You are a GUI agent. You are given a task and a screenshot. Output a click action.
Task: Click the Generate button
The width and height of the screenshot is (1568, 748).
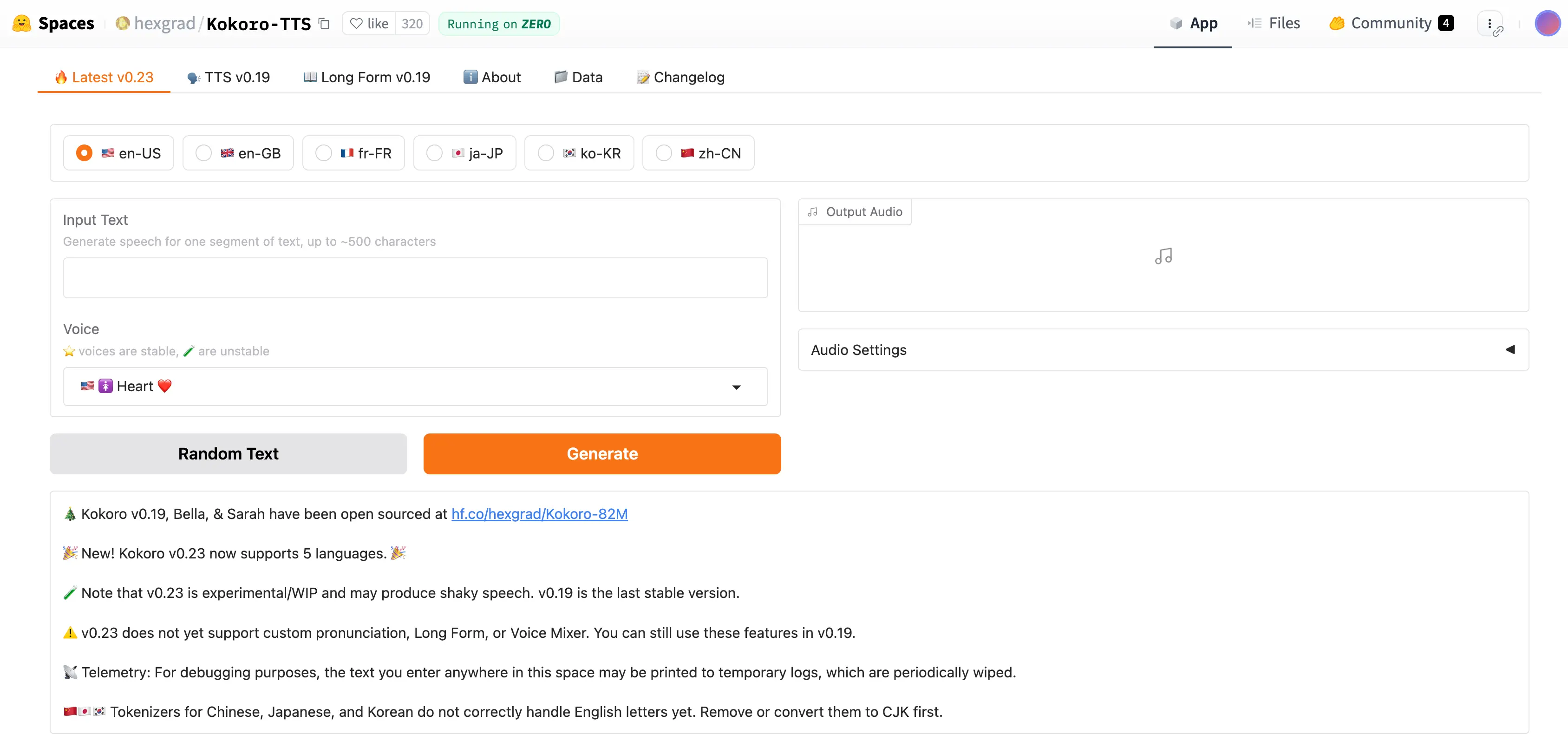pyautogui.click(x=602, y=453)
